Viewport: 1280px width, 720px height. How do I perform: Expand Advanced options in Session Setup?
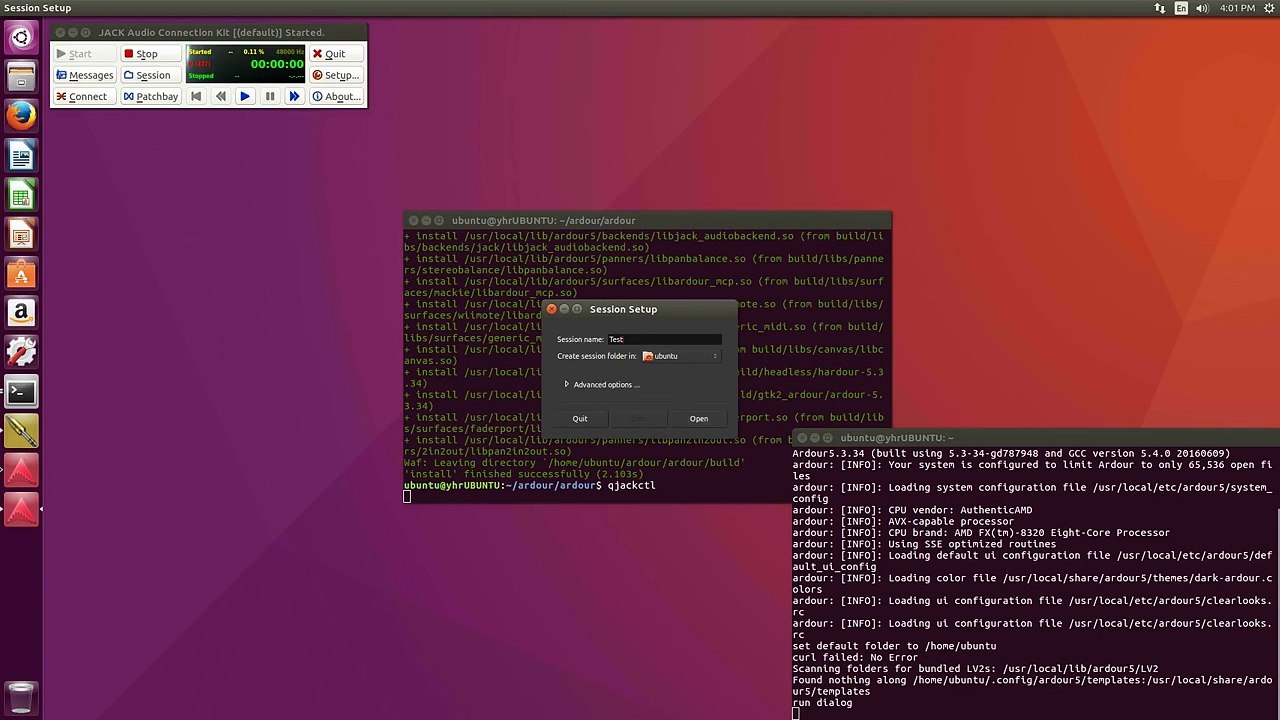point(600,385)
